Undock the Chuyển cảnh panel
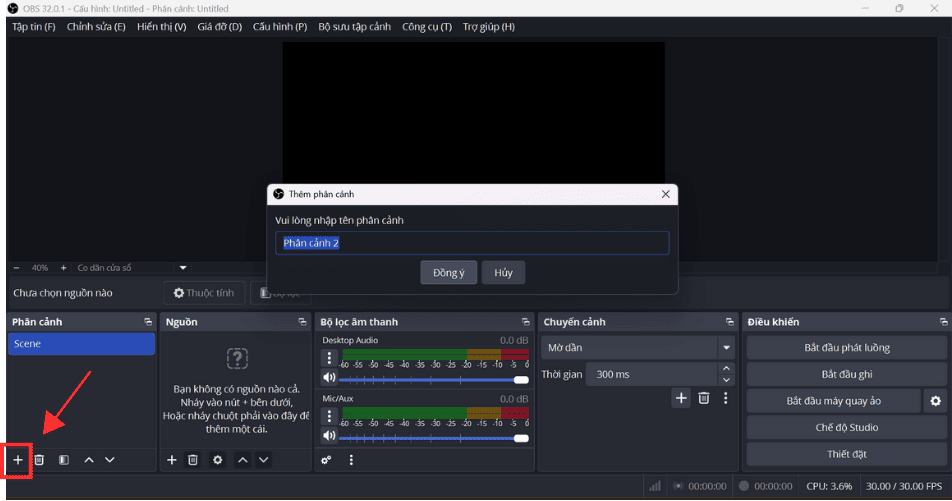Image resolution: width=952 pixels, height=501 pixels. (730, 322)
